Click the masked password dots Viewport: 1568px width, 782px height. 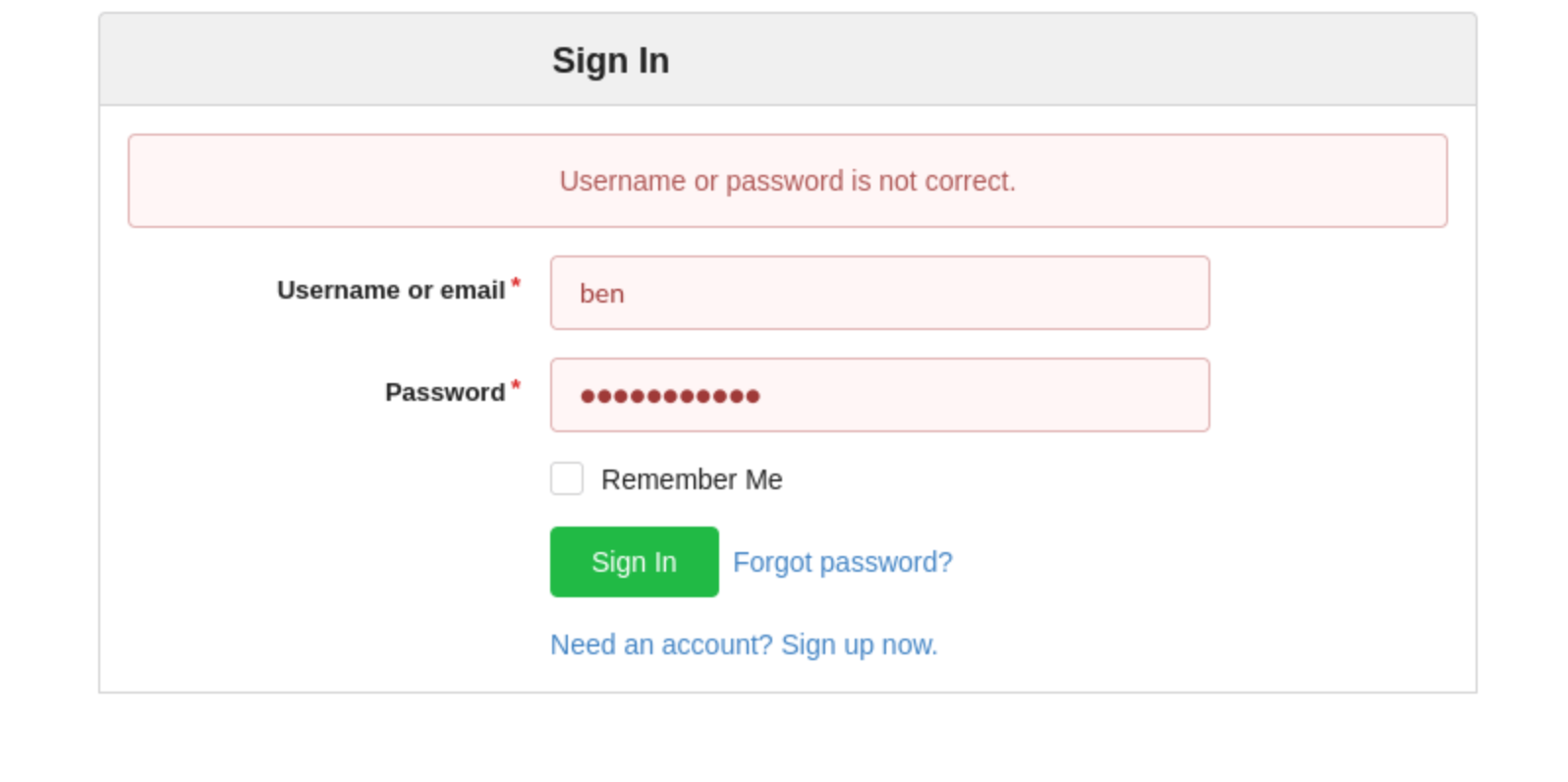coord(670,396)
